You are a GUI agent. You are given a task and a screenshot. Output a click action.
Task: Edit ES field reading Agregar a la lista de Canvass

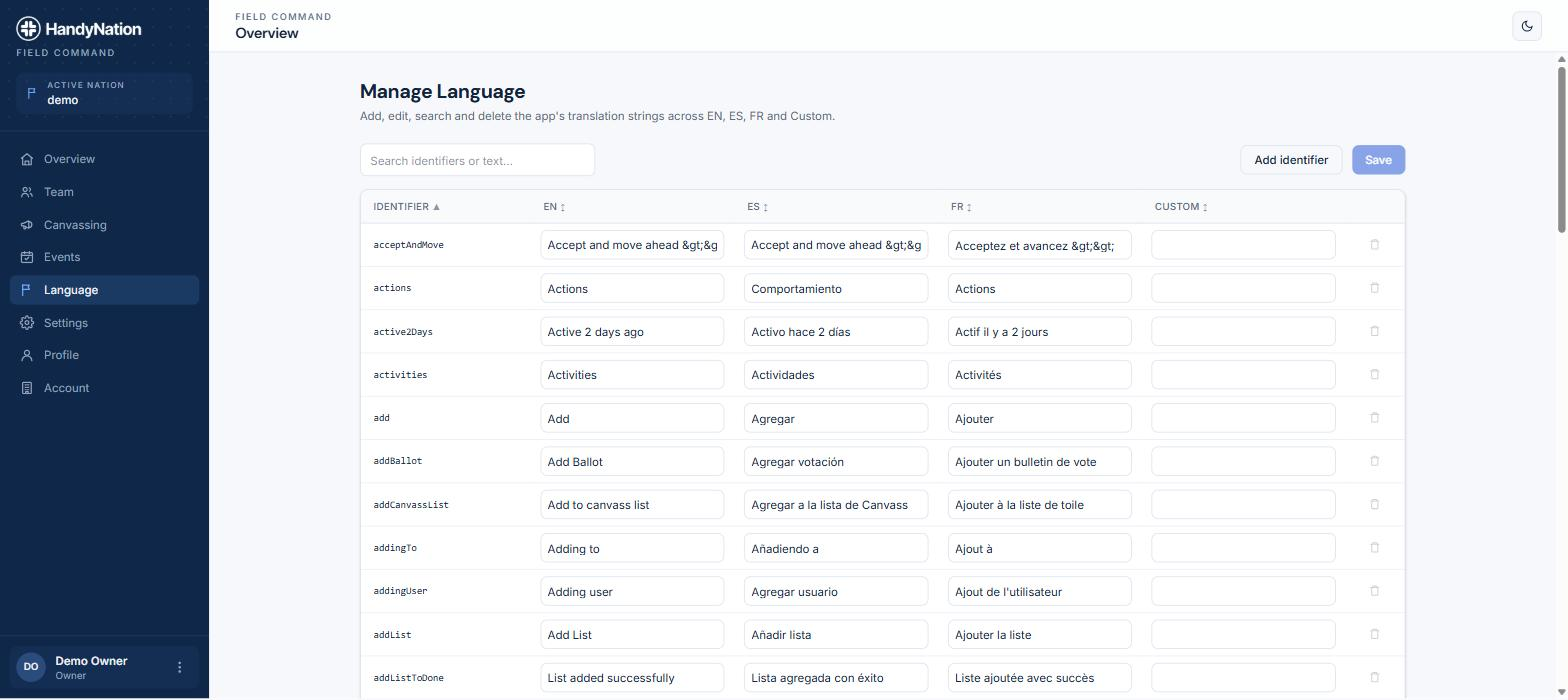pos(836,504)
